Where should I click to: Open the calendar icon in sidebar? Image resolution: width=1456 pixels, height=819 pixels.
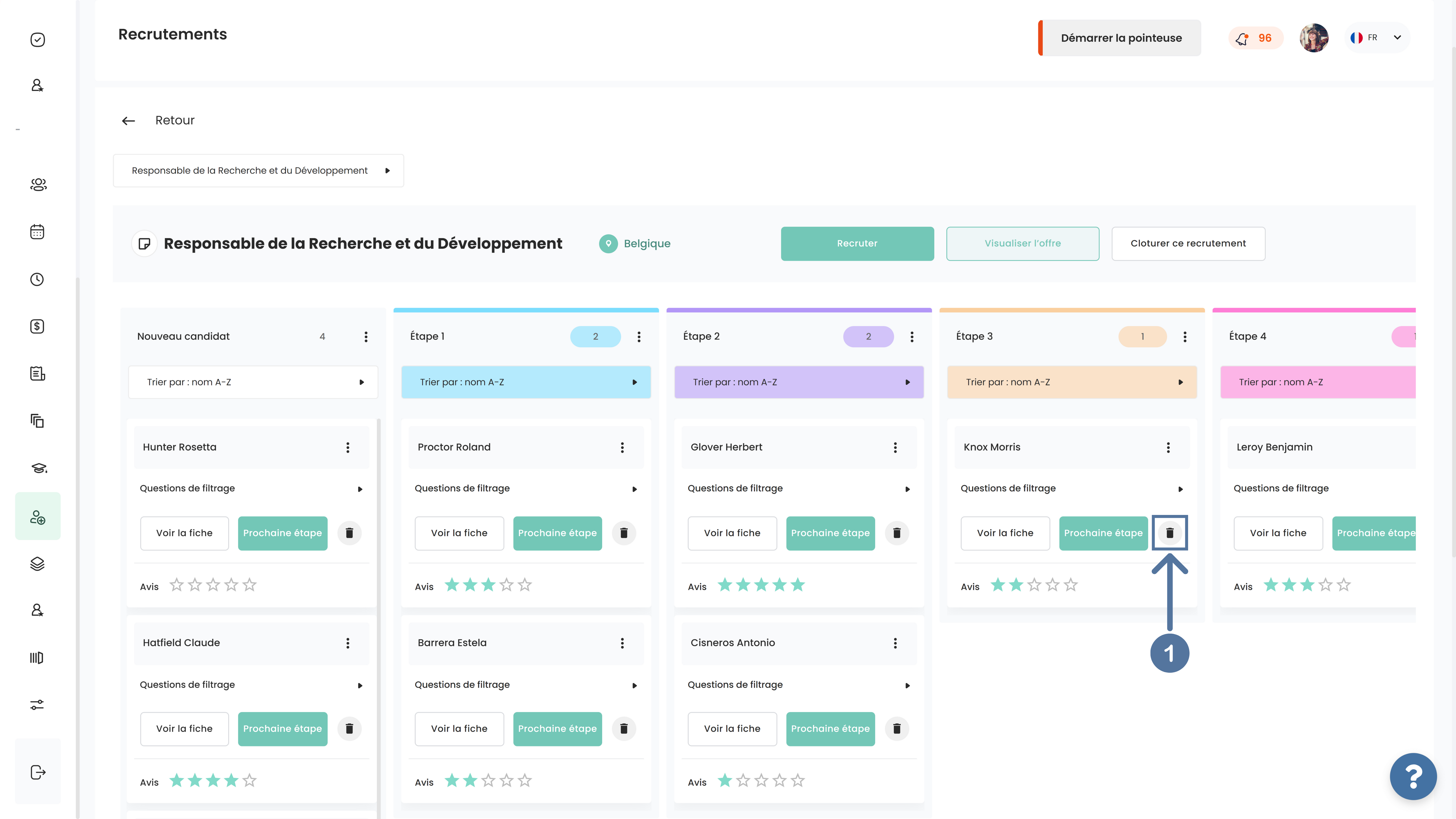[37, 232]
